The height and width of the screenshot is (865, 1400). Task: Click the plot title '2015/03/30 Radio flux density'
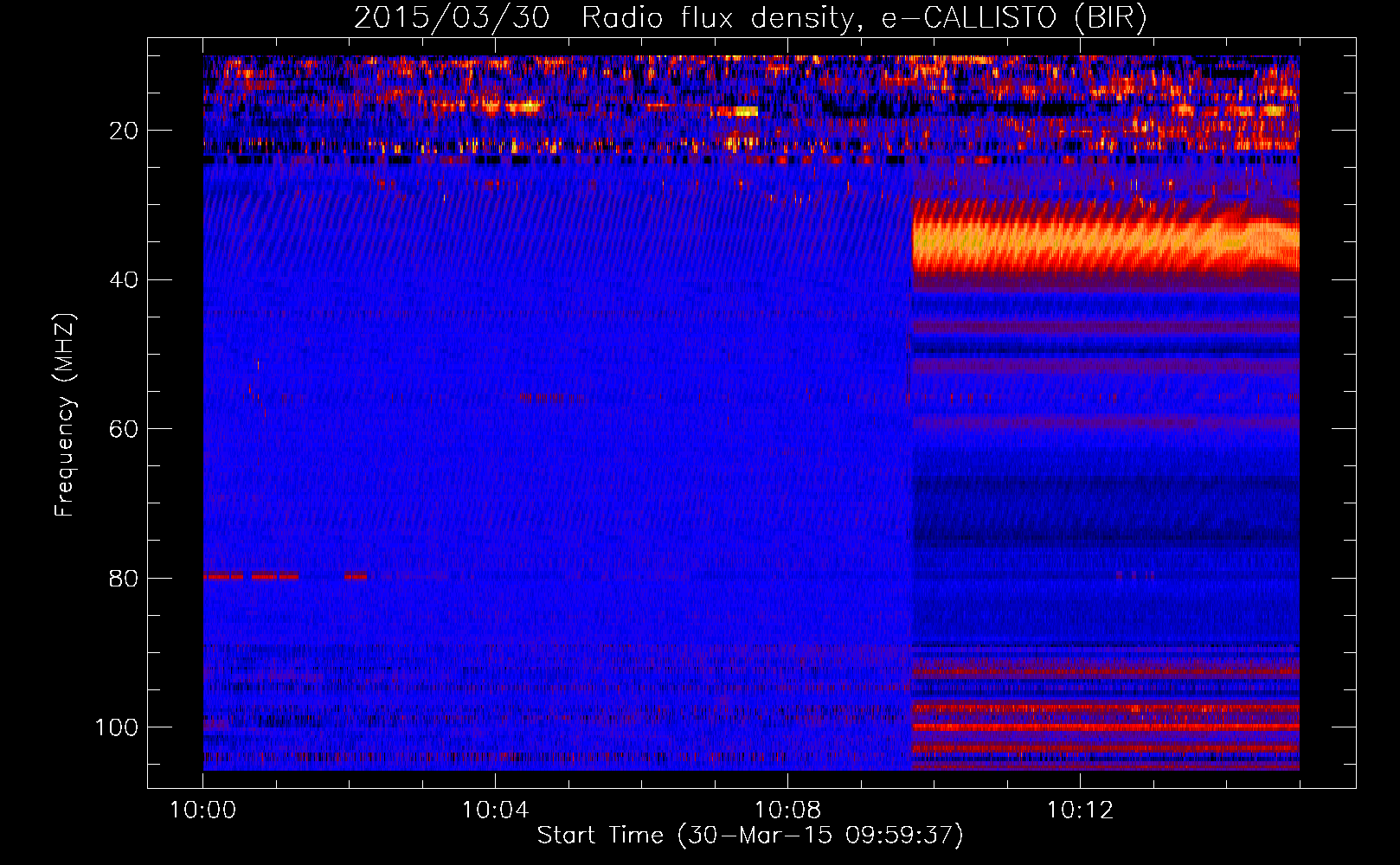pyautogui.click(x=750, y=17)
